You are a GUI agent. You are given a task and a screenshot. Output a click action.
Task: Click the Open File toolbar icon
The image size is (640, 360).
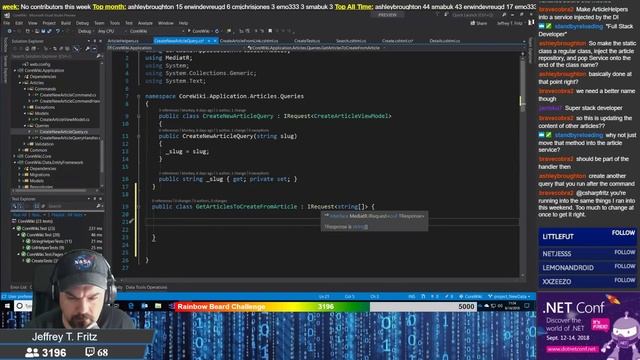coord(37,31)
